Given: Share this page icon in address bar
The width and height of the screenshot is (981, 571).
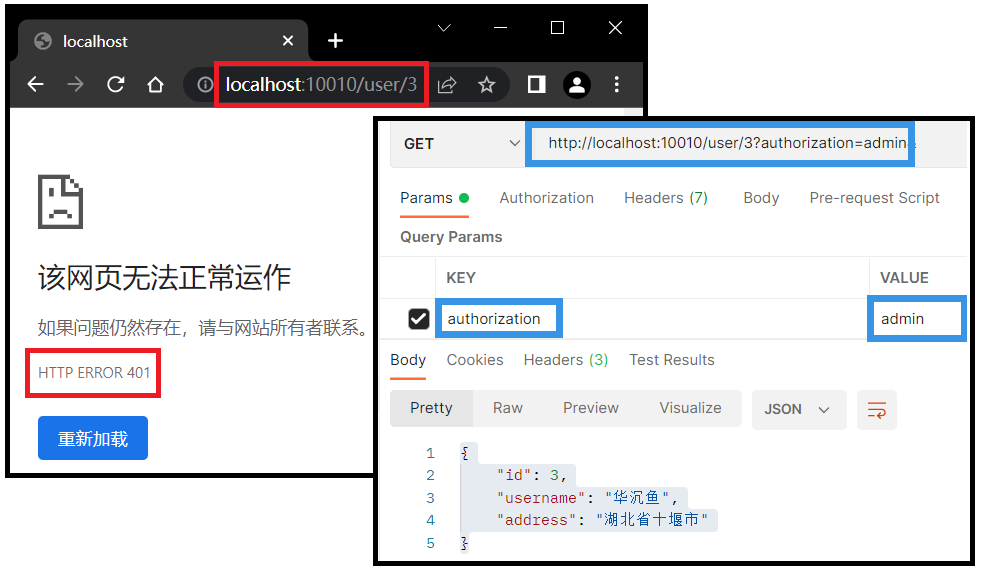Looking at the screenshot, I should pyautogui.click(x=447, y=84).
